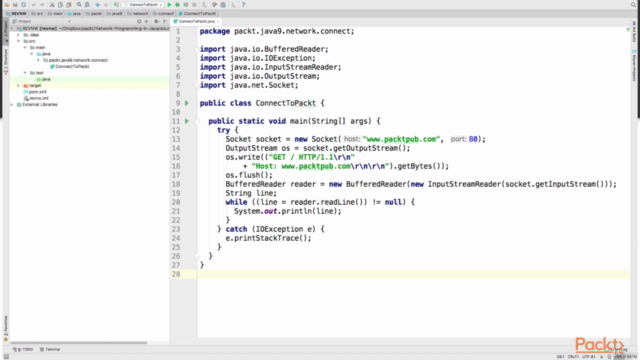Click the blue Back navigation arrow

(98, 4)
